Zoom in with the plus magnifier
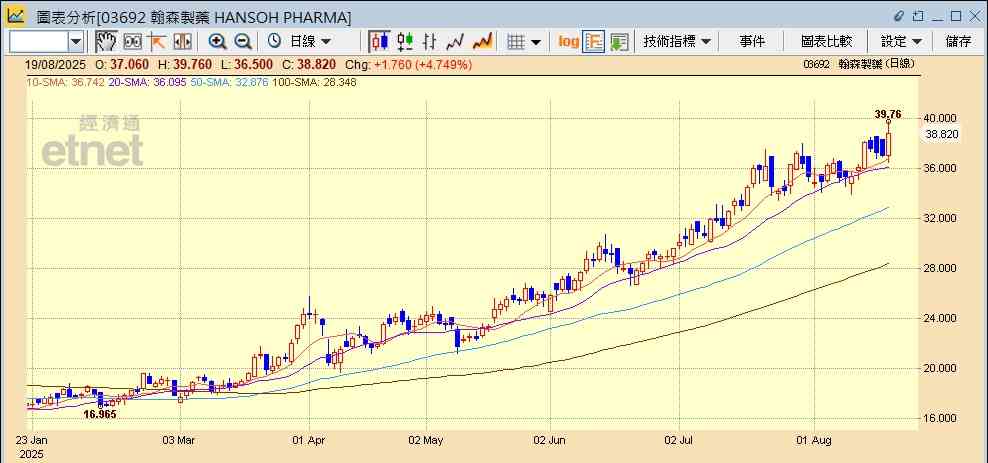The height and width of the screenshot is (463, 988). coord(217,42)
